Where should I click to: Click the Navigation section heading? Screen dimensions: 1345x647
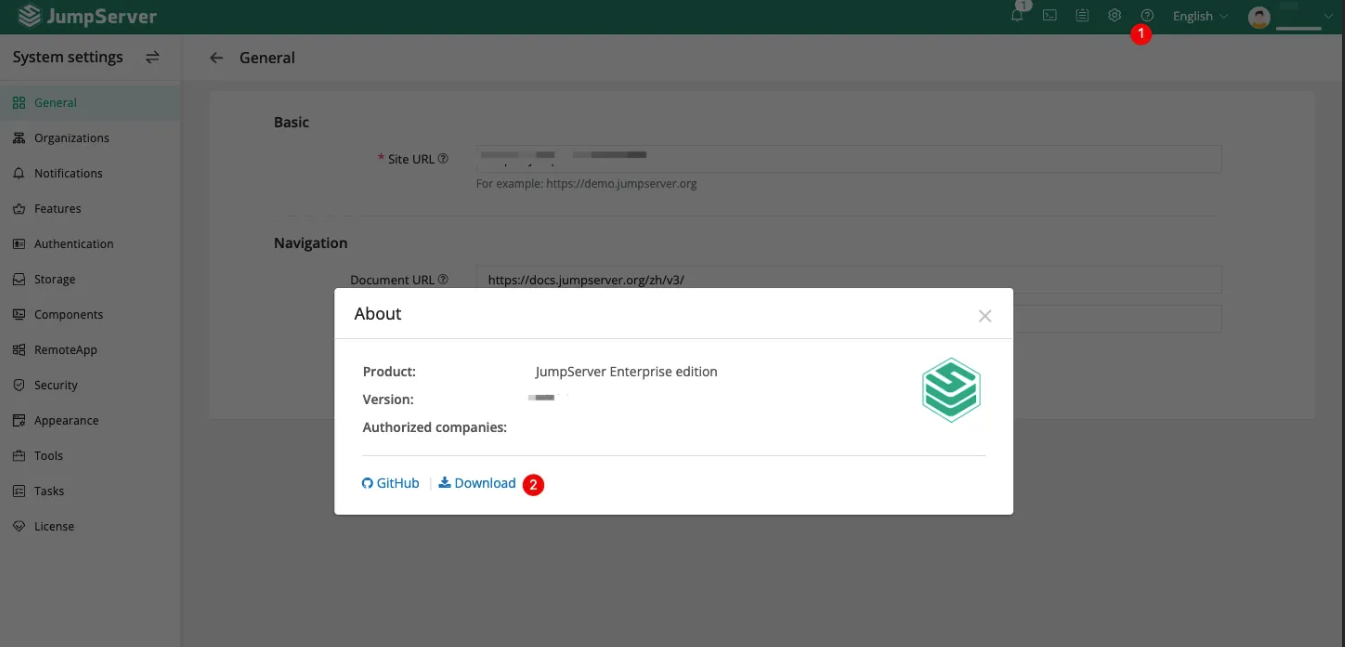(x=311, y=243)
